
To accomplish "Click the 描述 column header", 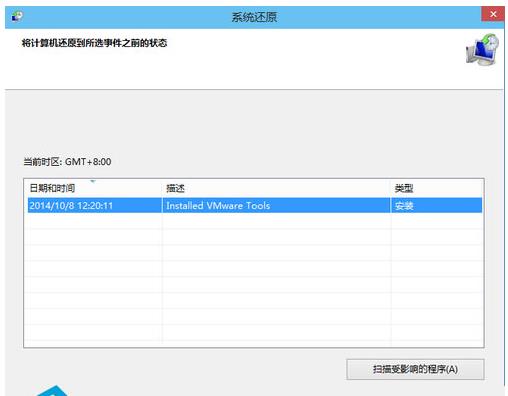I will [276, 188].
